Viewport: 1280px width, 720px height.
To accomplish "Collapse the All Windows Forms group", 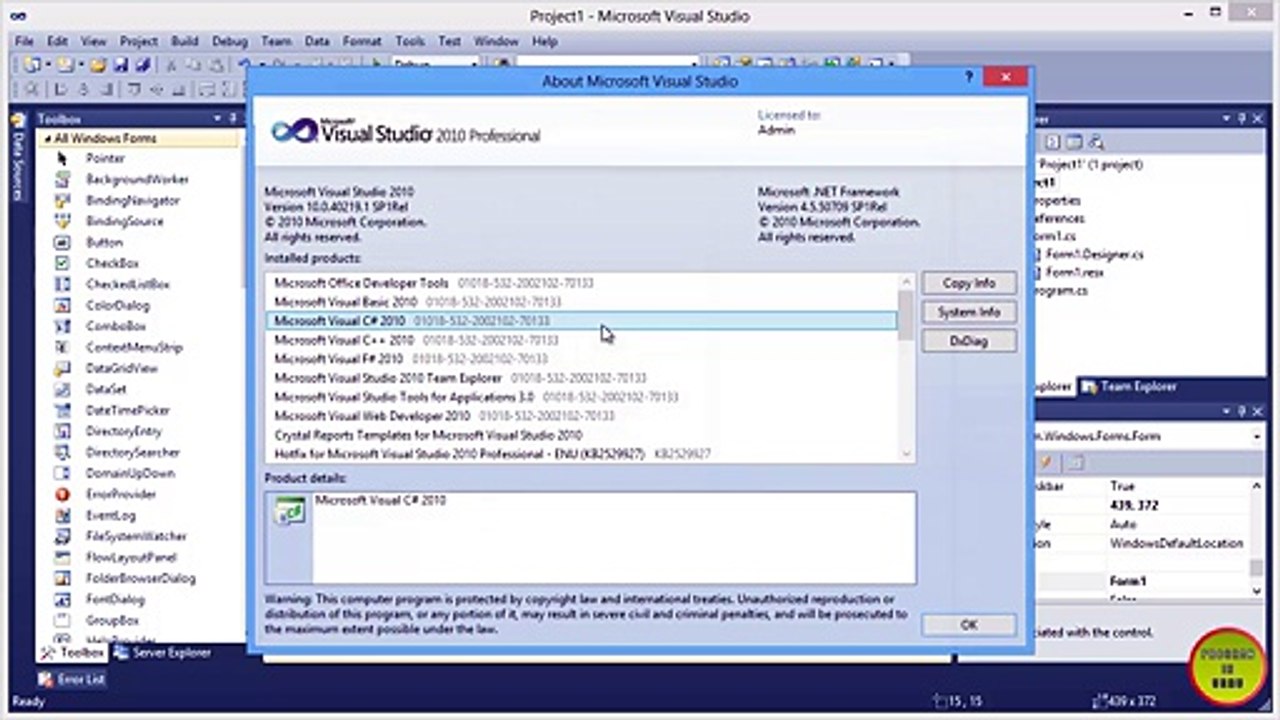I will (x=48, y=138).
